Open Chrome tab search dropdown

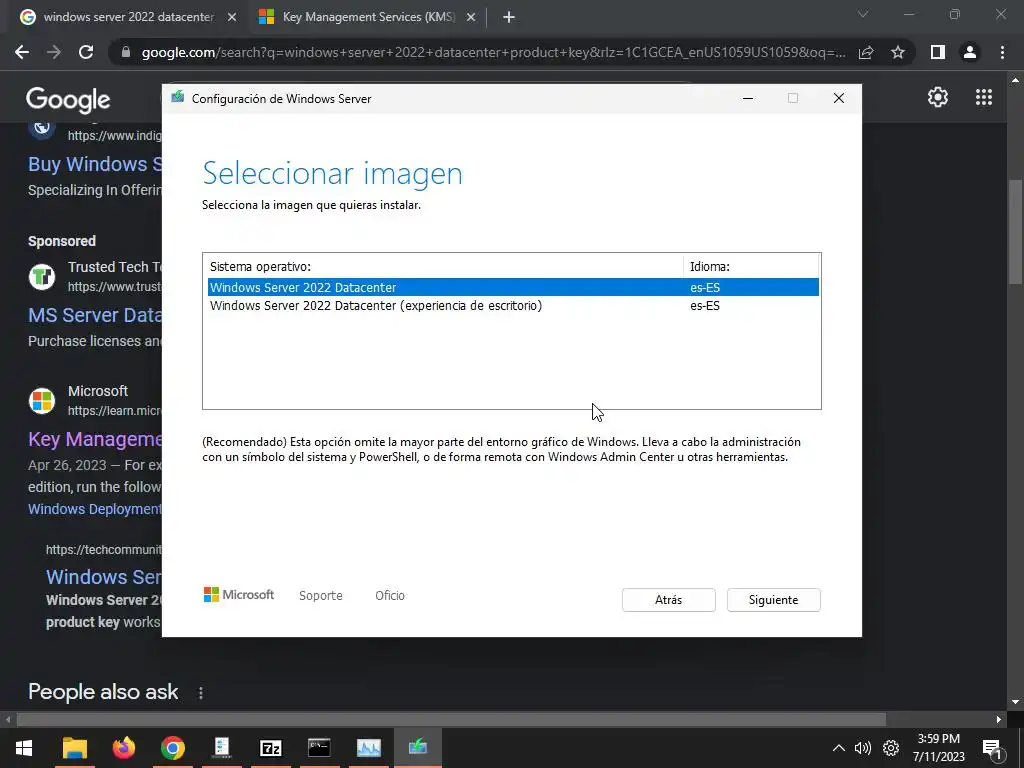click(x=863, y=14)
